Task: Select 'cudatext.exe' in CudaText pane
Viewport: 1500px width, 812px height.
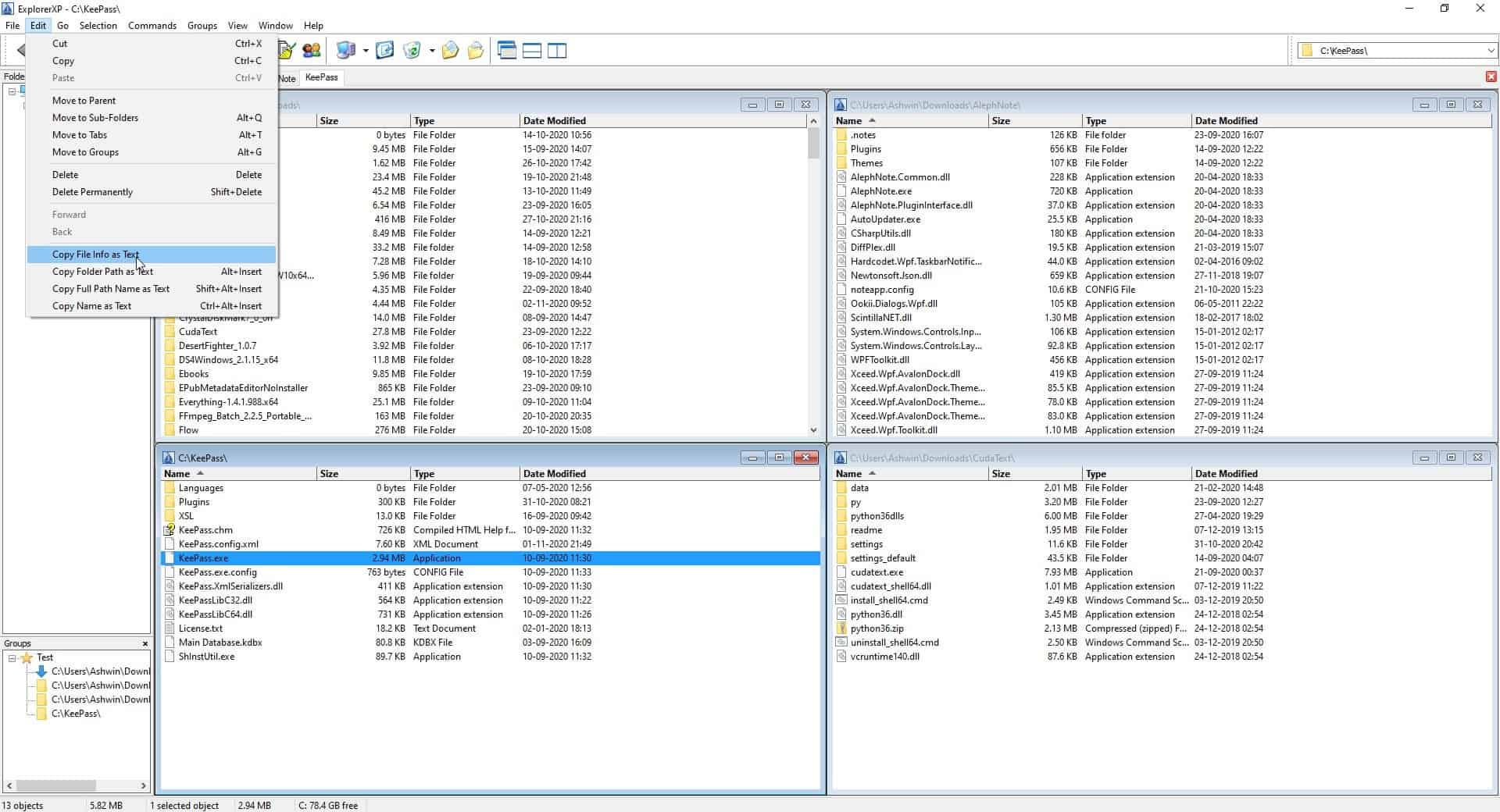Action: click(1162, 572)
